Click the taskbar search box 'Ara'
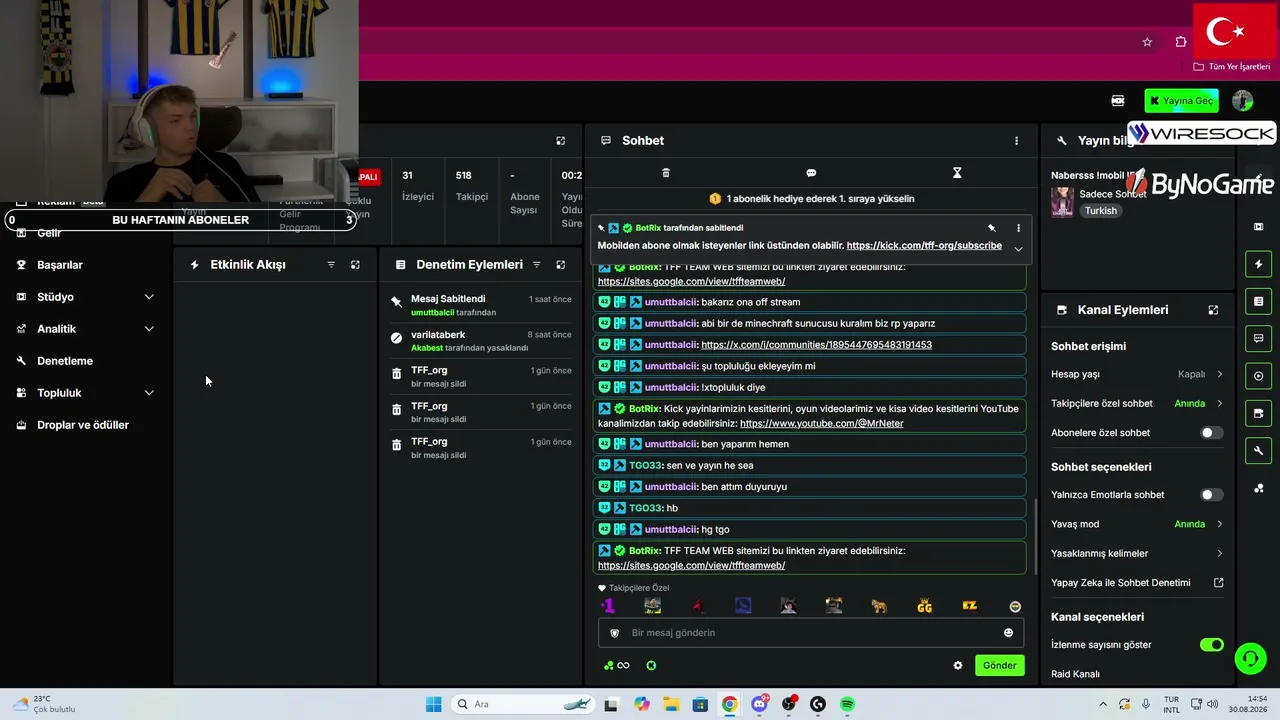1280x720 pixels. pos(524,704)
